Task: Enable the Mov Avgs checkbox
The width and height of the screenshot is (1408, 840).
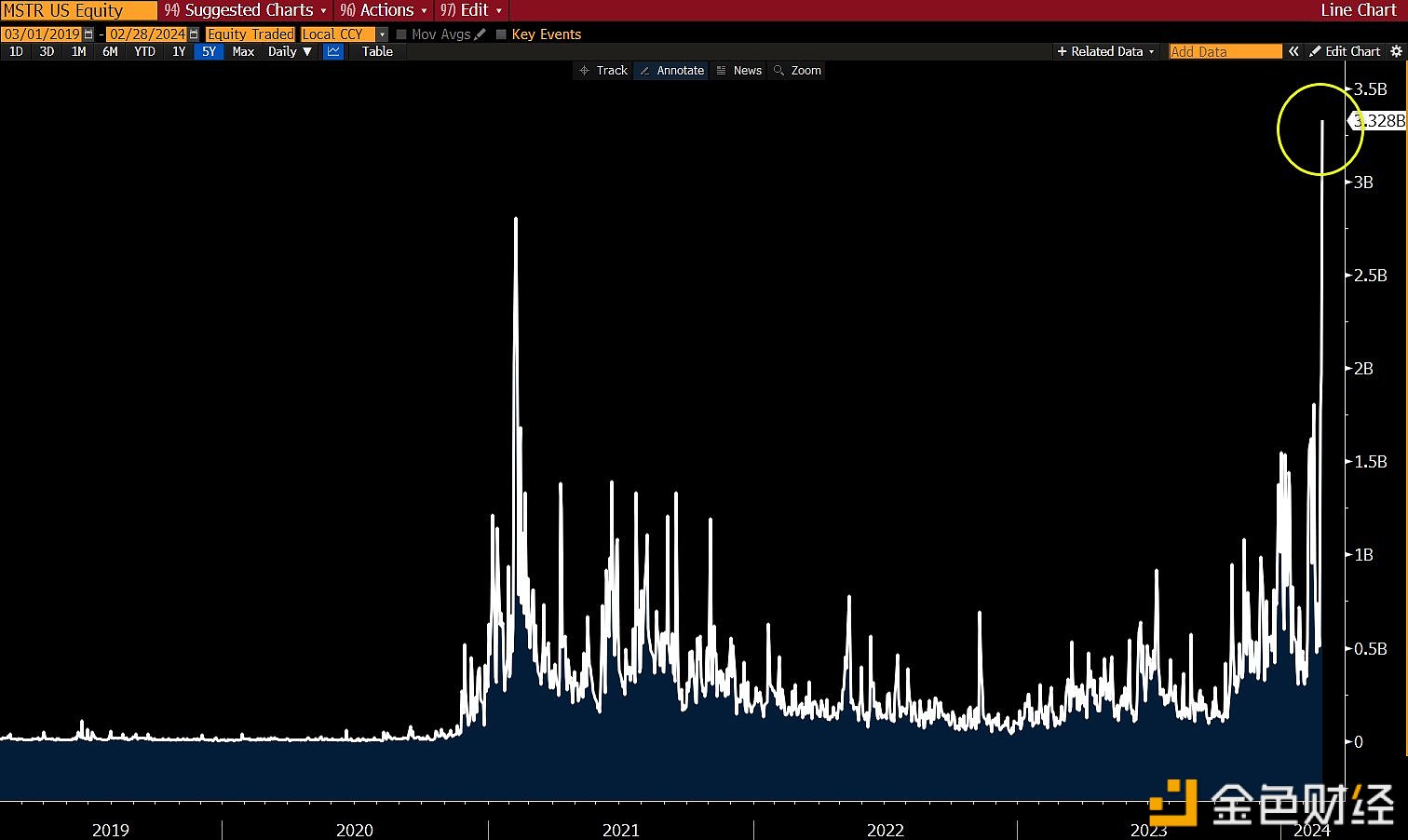Action: (401, 34)
